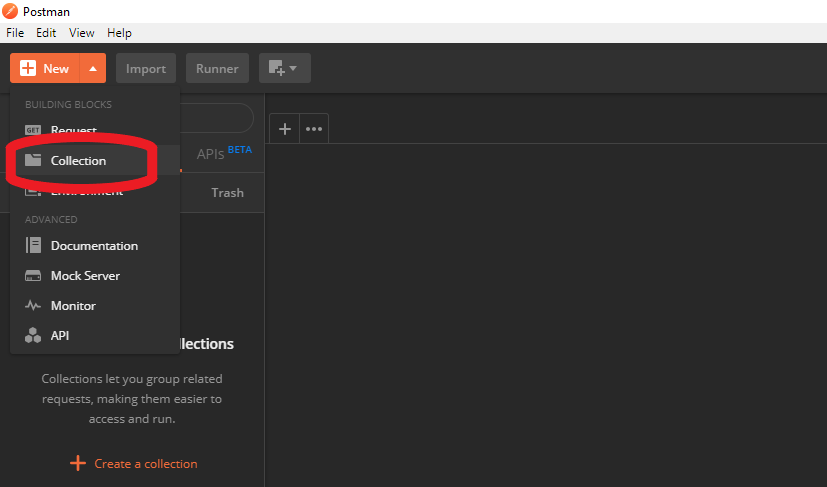
Task: Open the Edit menu
Action: [46, 33]
